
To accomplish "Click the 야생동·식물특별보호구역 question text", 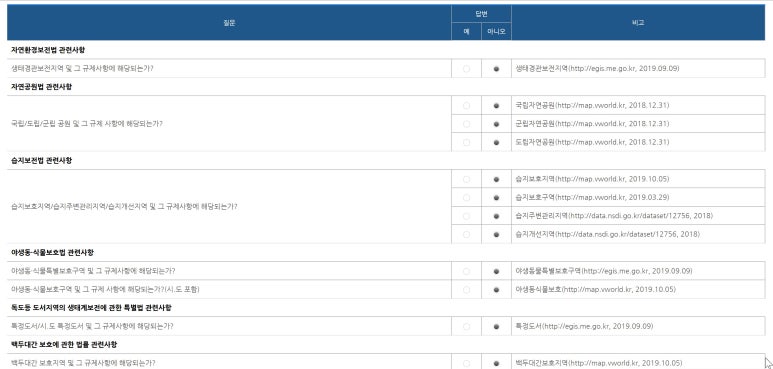I will pos(93,271).
